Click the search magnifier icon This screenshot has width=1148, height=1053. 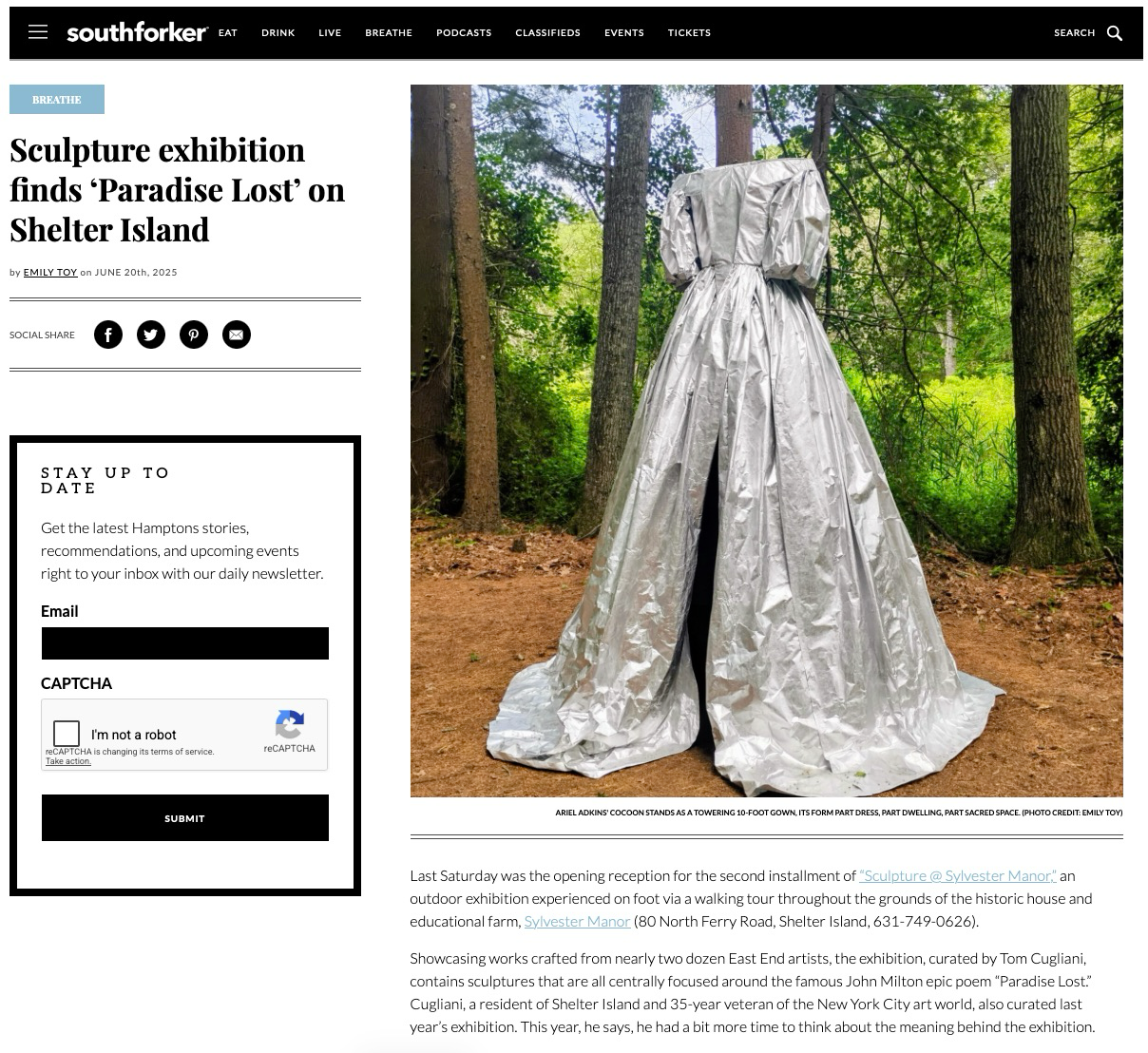point(1115,33)
